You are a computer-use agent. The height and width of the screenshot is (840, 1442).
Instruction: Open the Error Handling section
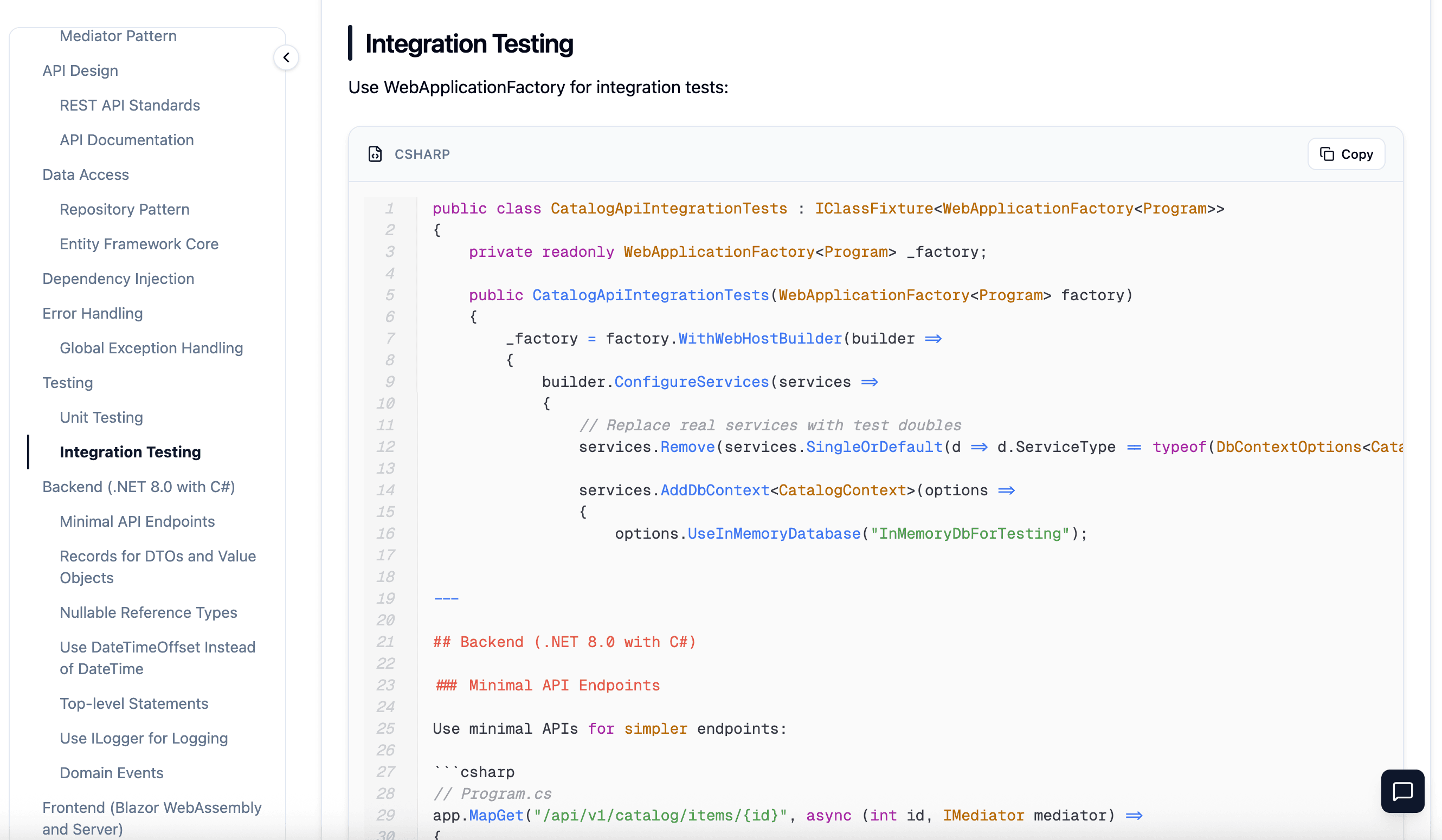[92, 313]
